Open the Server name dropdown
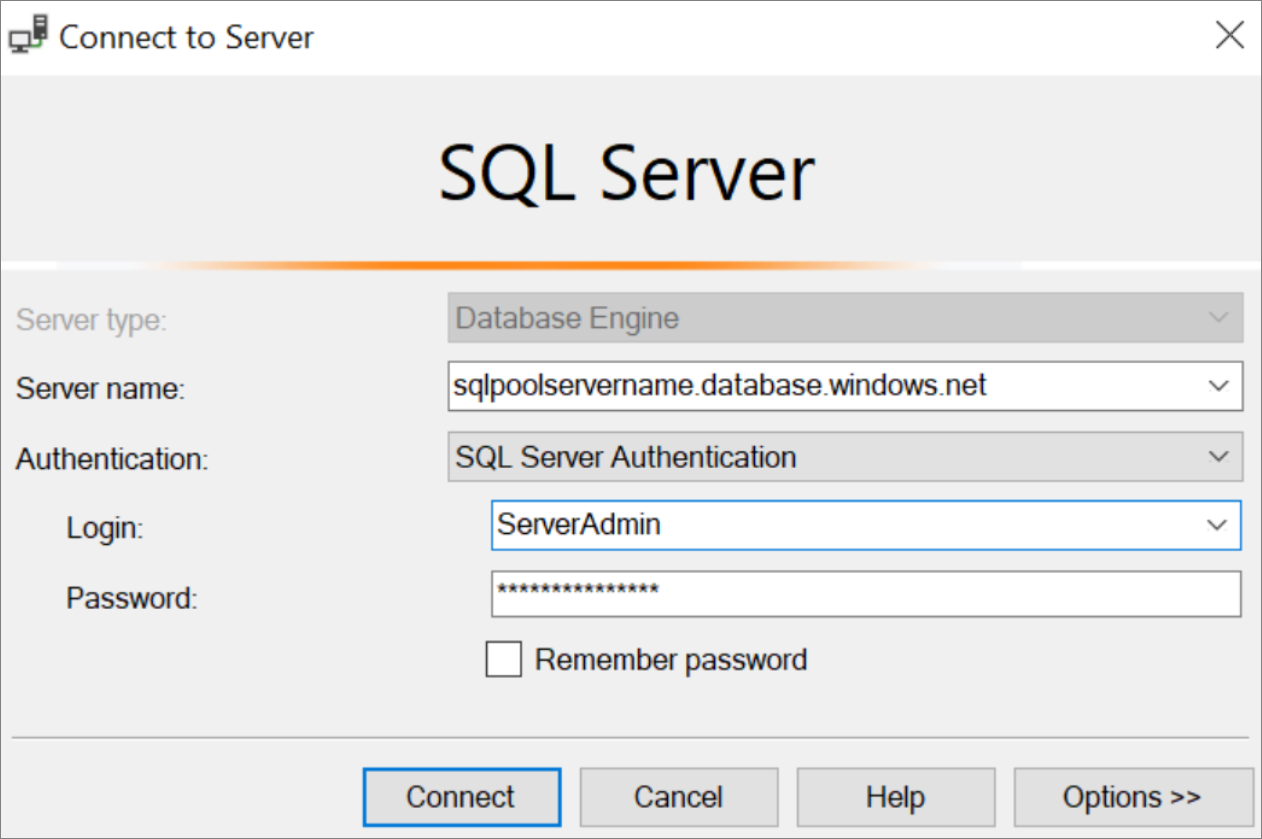This screenshot has width=1262, height=839. (x=1218, y=386)
